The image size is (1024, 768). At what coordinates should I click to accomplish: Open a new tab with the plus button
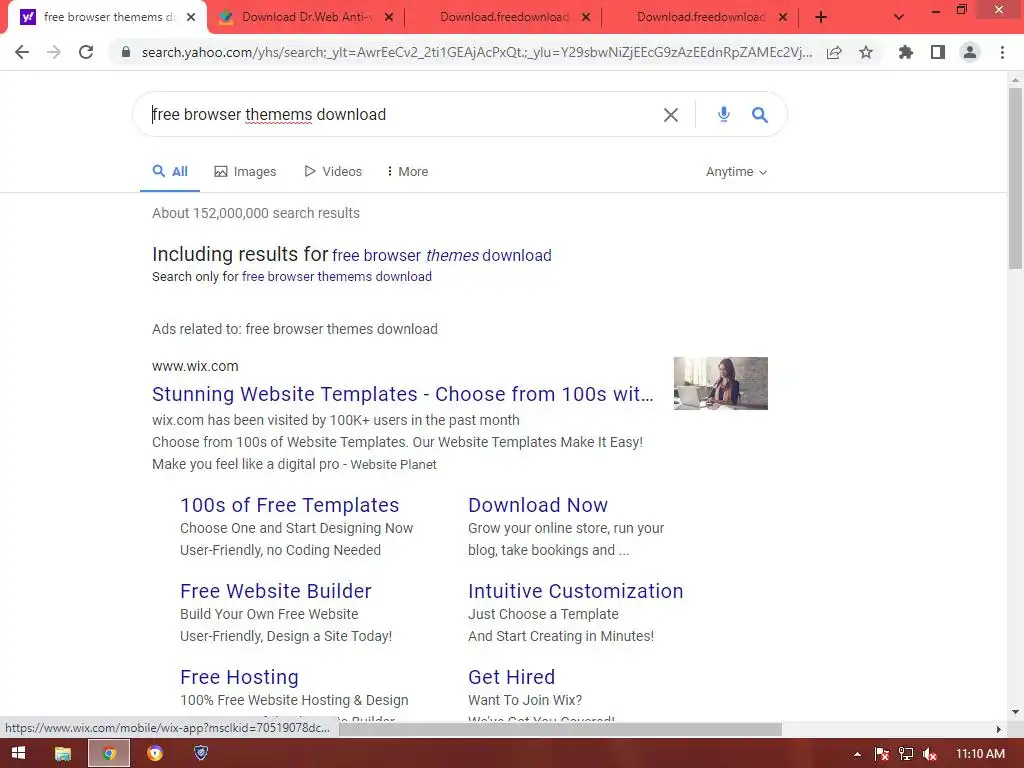point(821,18)
